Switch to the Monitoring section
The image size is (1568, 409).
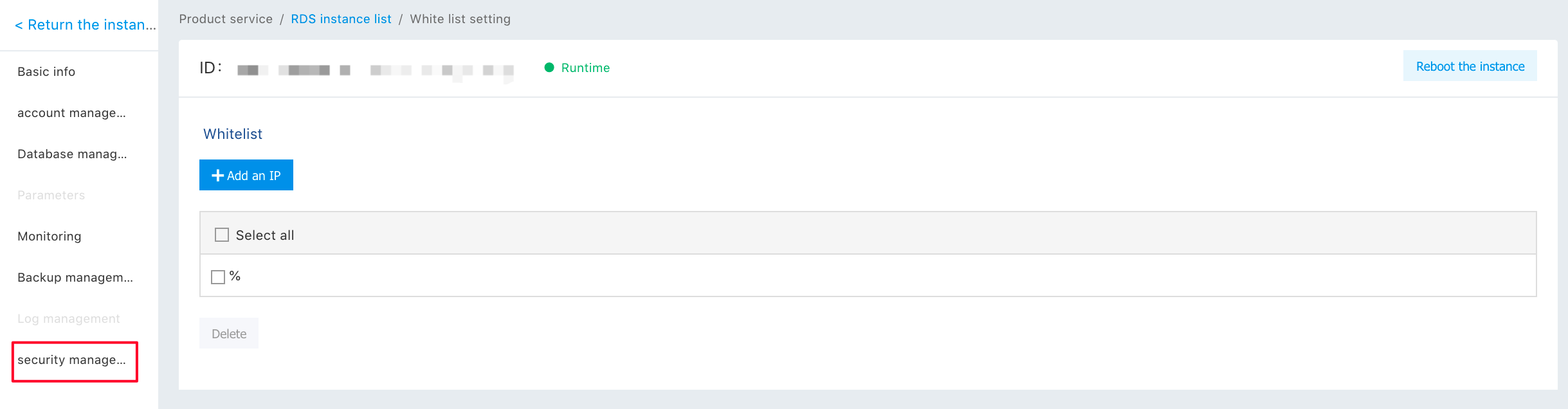tap(50, 236)
